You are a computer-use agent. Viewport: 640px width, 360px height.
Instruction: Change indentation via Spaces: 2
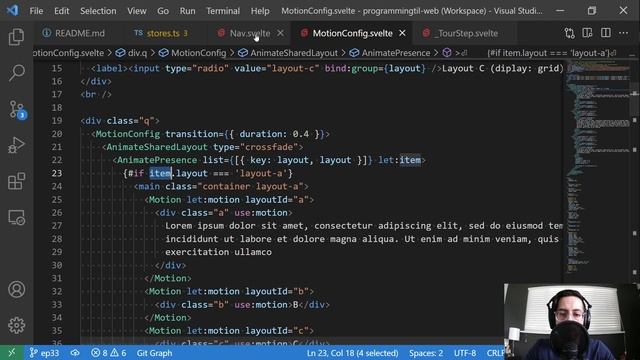point(426,353)
